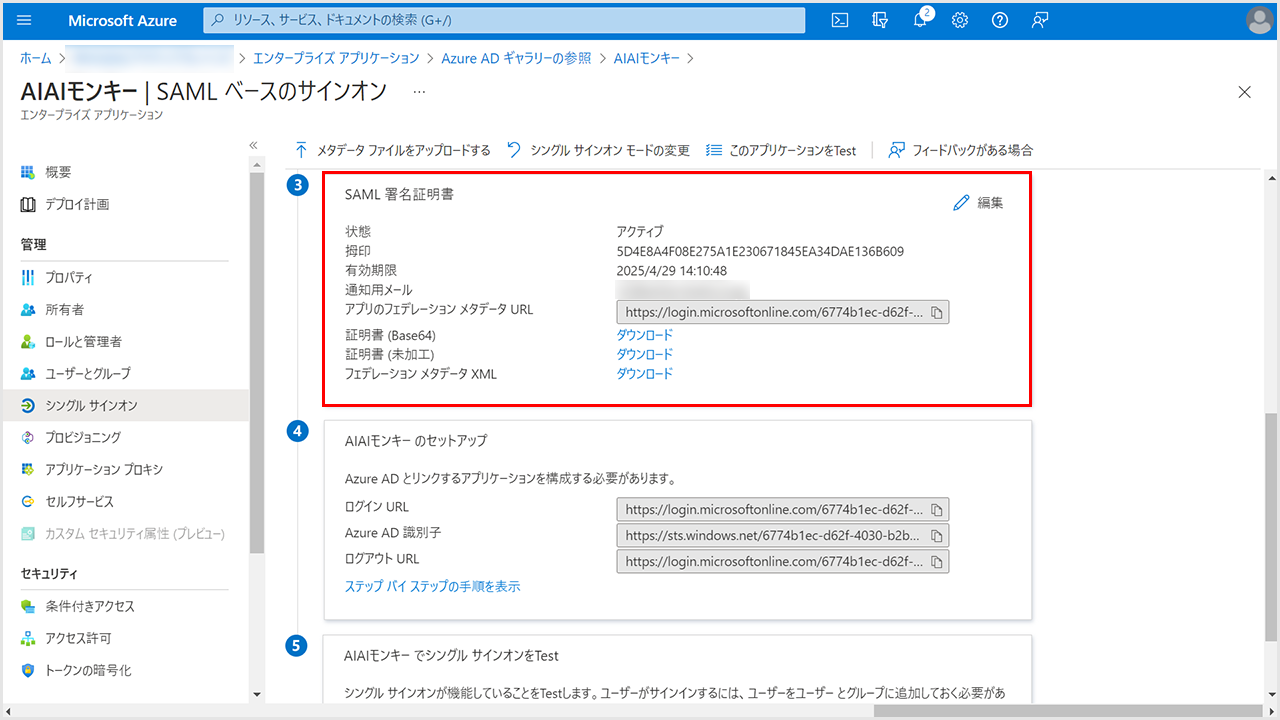Open the settings gear in header
Screen dimensions: 1280x720
[x=960, y=20]
